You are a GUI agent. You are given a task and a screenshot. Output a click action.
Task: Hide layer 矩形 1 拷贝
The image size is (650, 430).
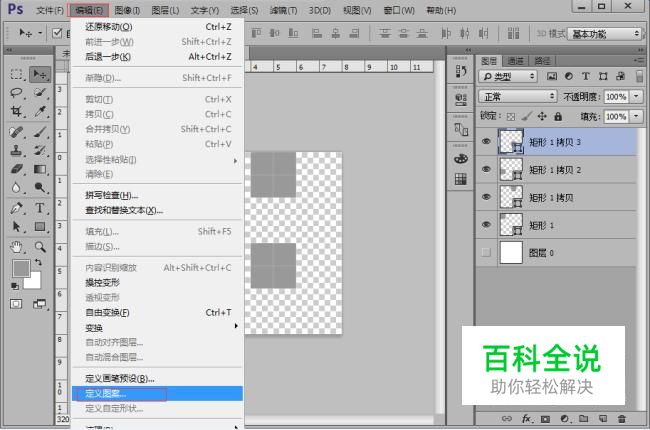pyautogui.click(x=486, y=197)
